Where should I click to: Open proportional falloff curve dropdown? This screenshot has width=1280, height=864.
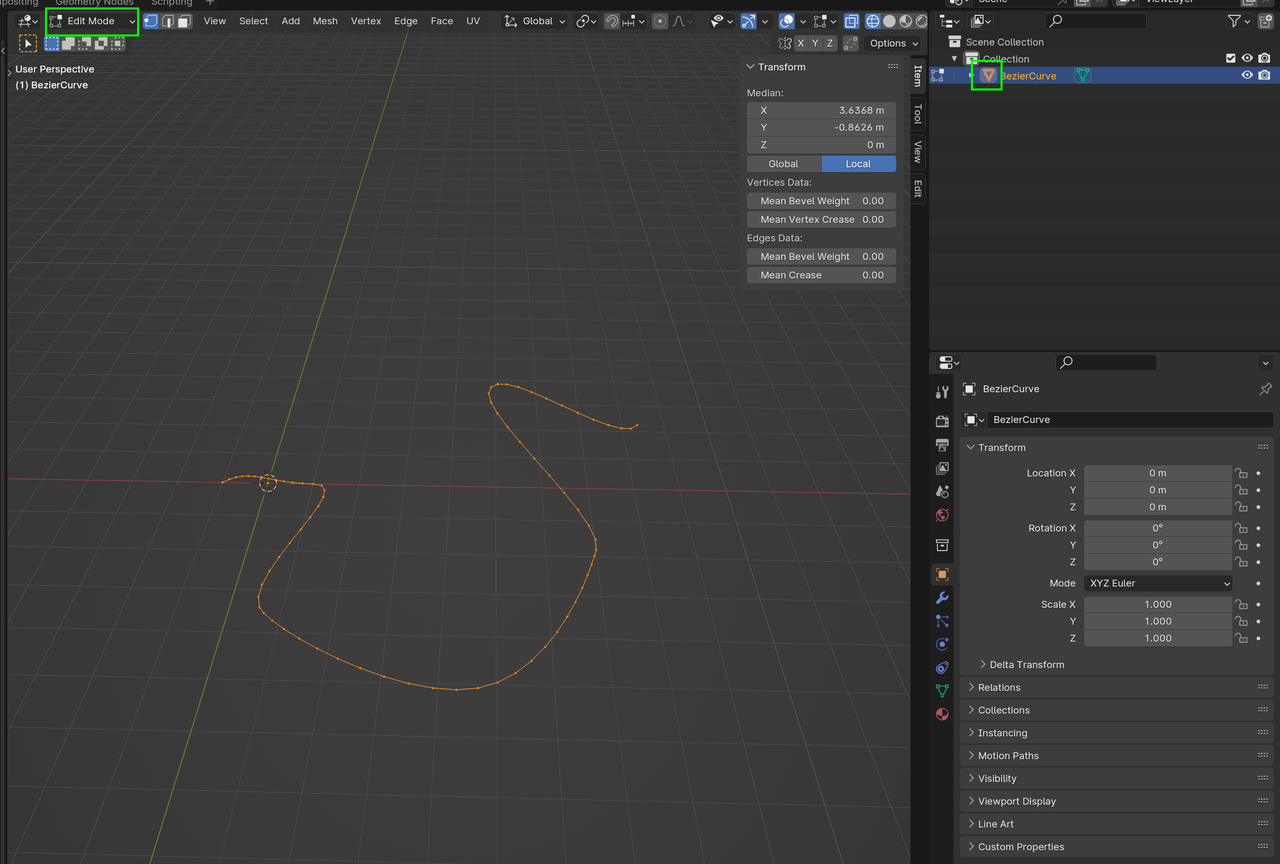pos(681,21)
